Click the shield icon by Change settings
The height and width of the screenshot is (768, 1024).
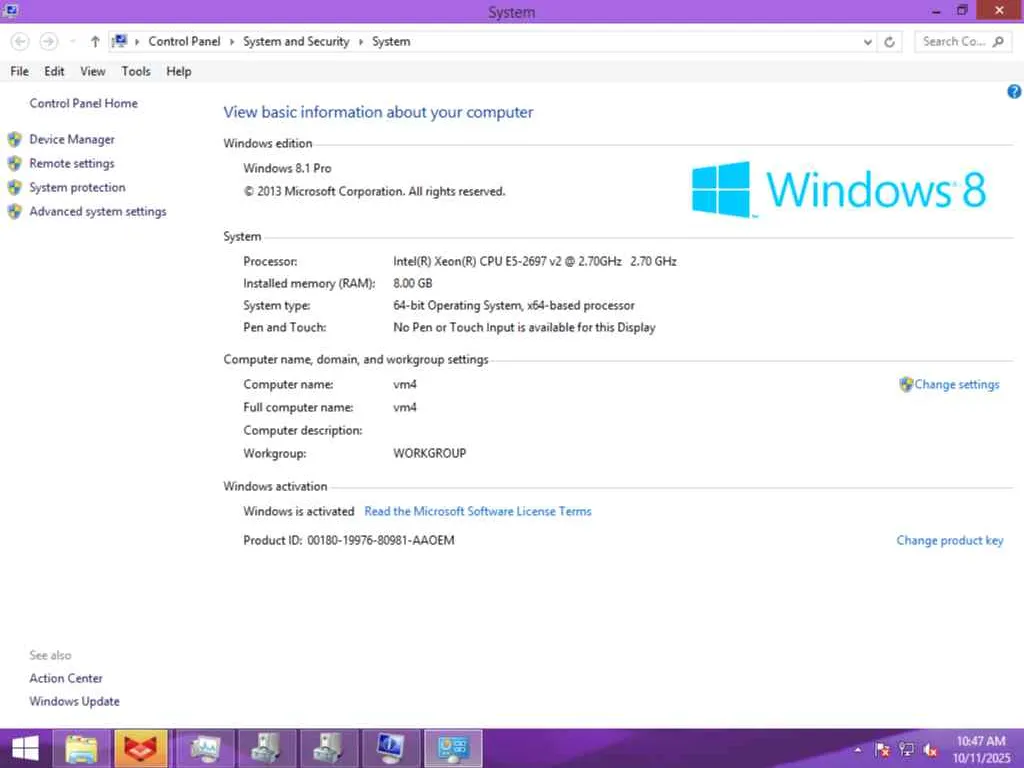pyautogui.click(x=906, y=385)
